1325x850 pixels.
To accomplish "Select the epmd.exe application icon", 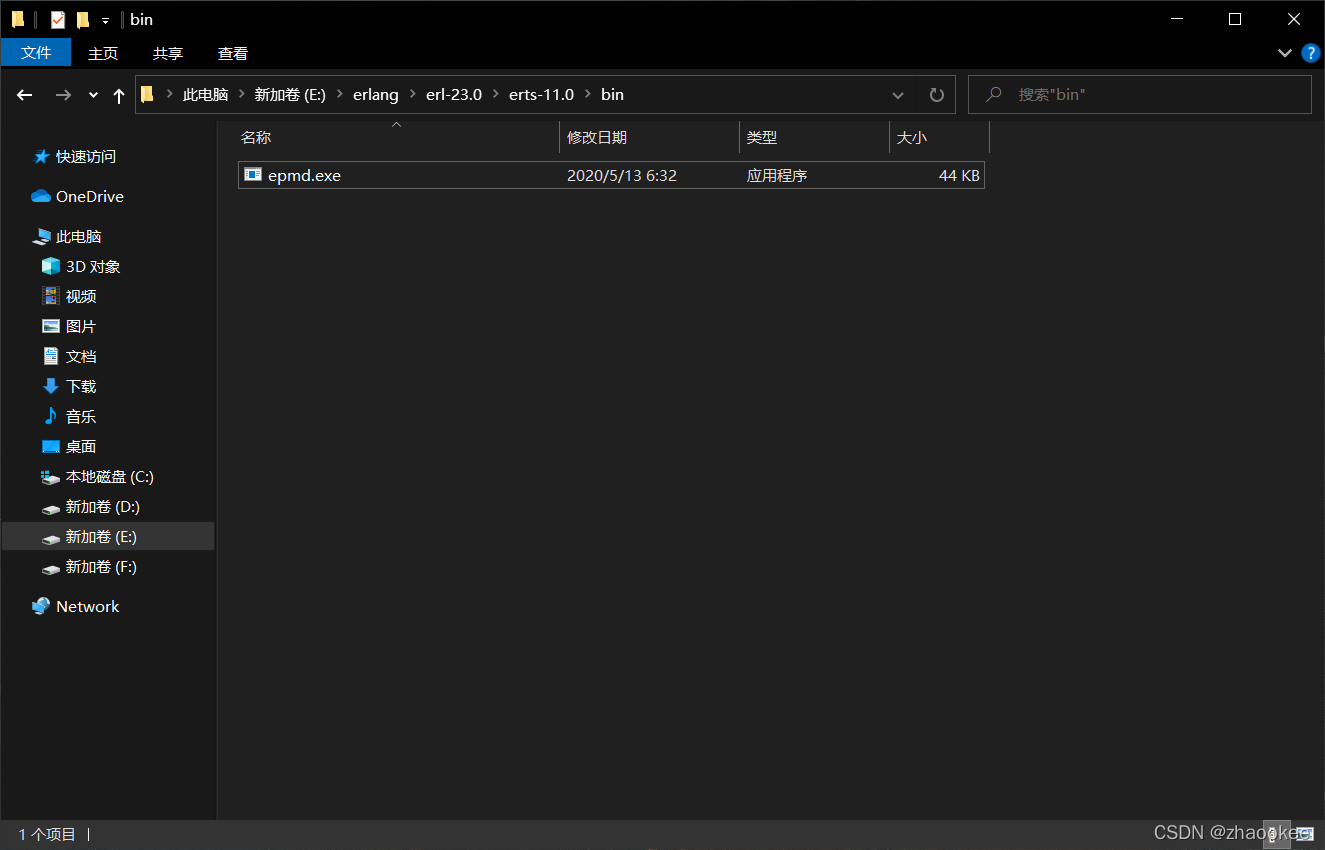I will (x=253, y=175).
